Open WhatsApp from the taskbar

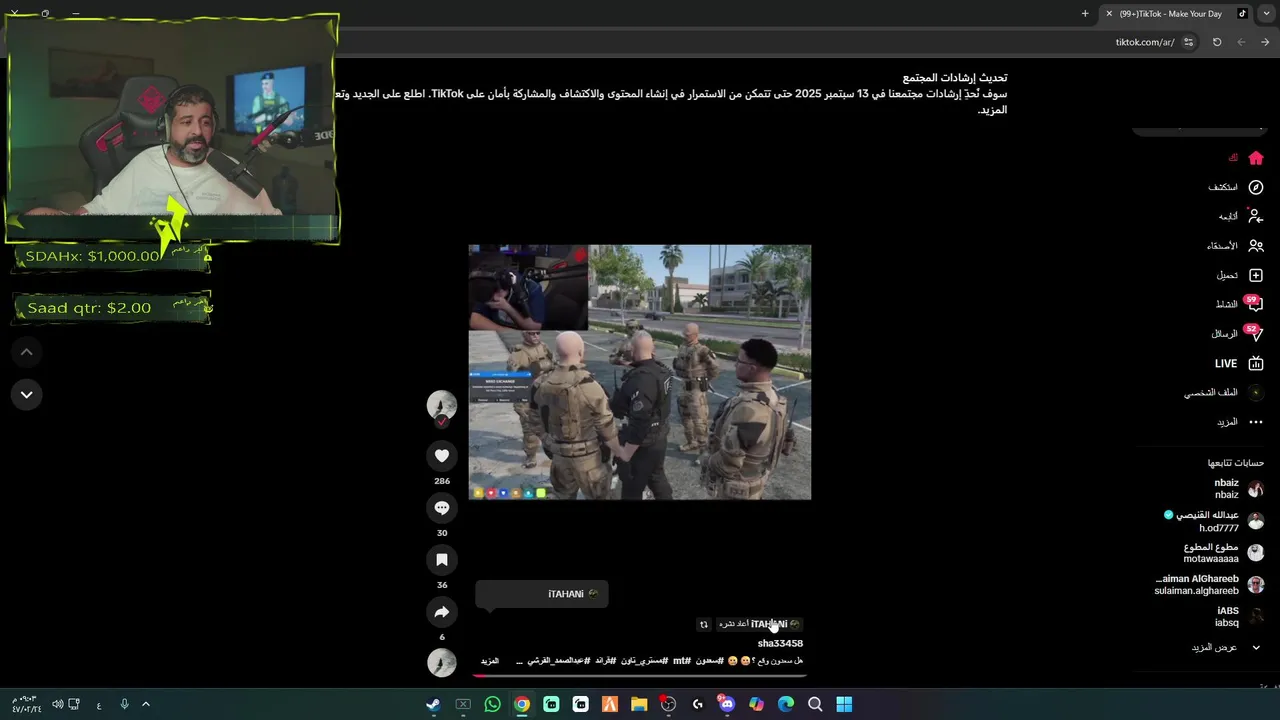pos(492,704)
